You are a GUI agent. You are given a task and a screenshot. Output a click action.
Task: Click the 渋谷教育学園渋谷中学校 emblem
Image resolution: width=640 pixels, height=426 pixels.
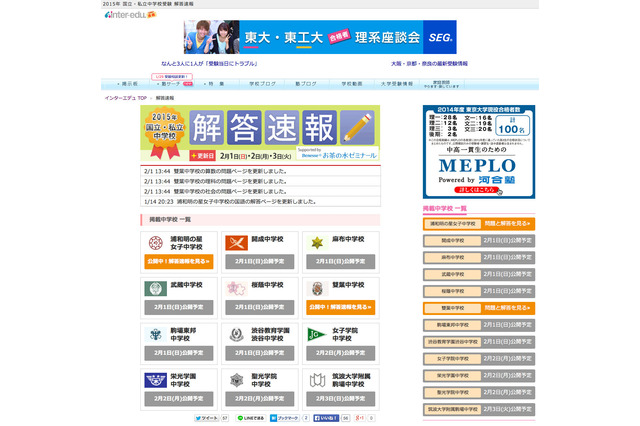(236, 335)
